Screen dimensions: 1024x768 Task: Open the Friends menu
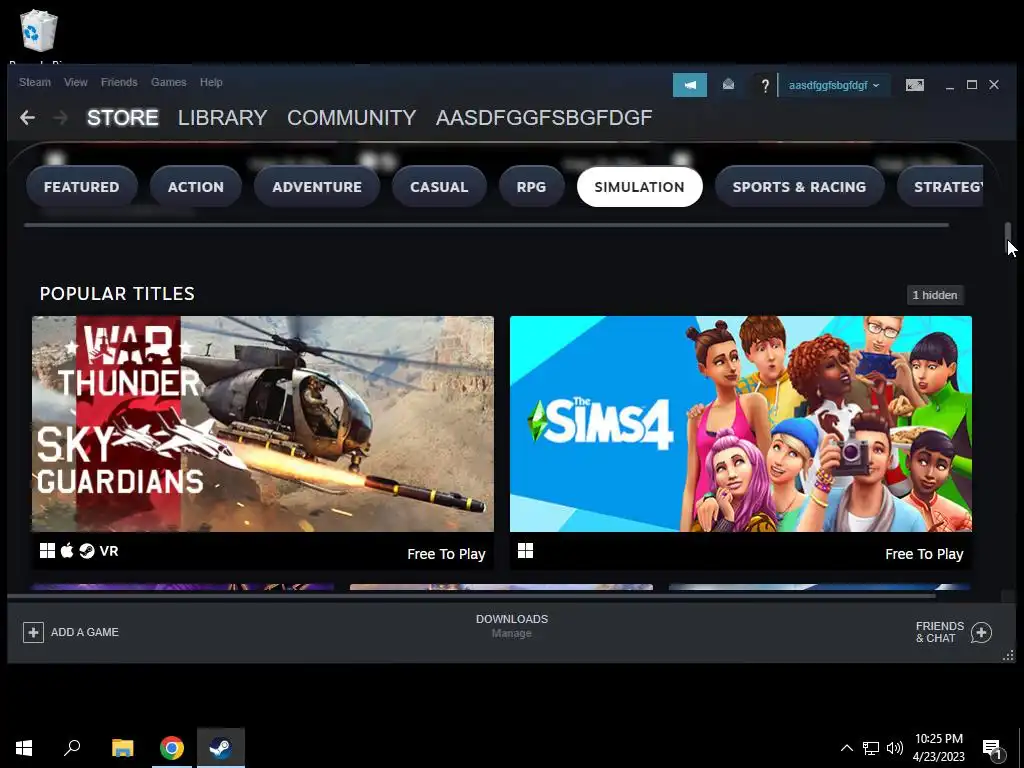119,82
